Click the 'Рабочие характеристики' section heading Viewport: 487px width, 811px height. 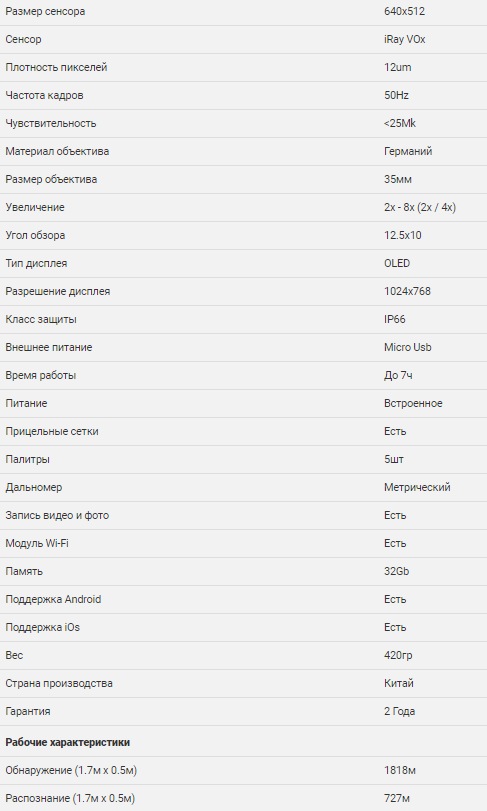[x=67, y=742]
